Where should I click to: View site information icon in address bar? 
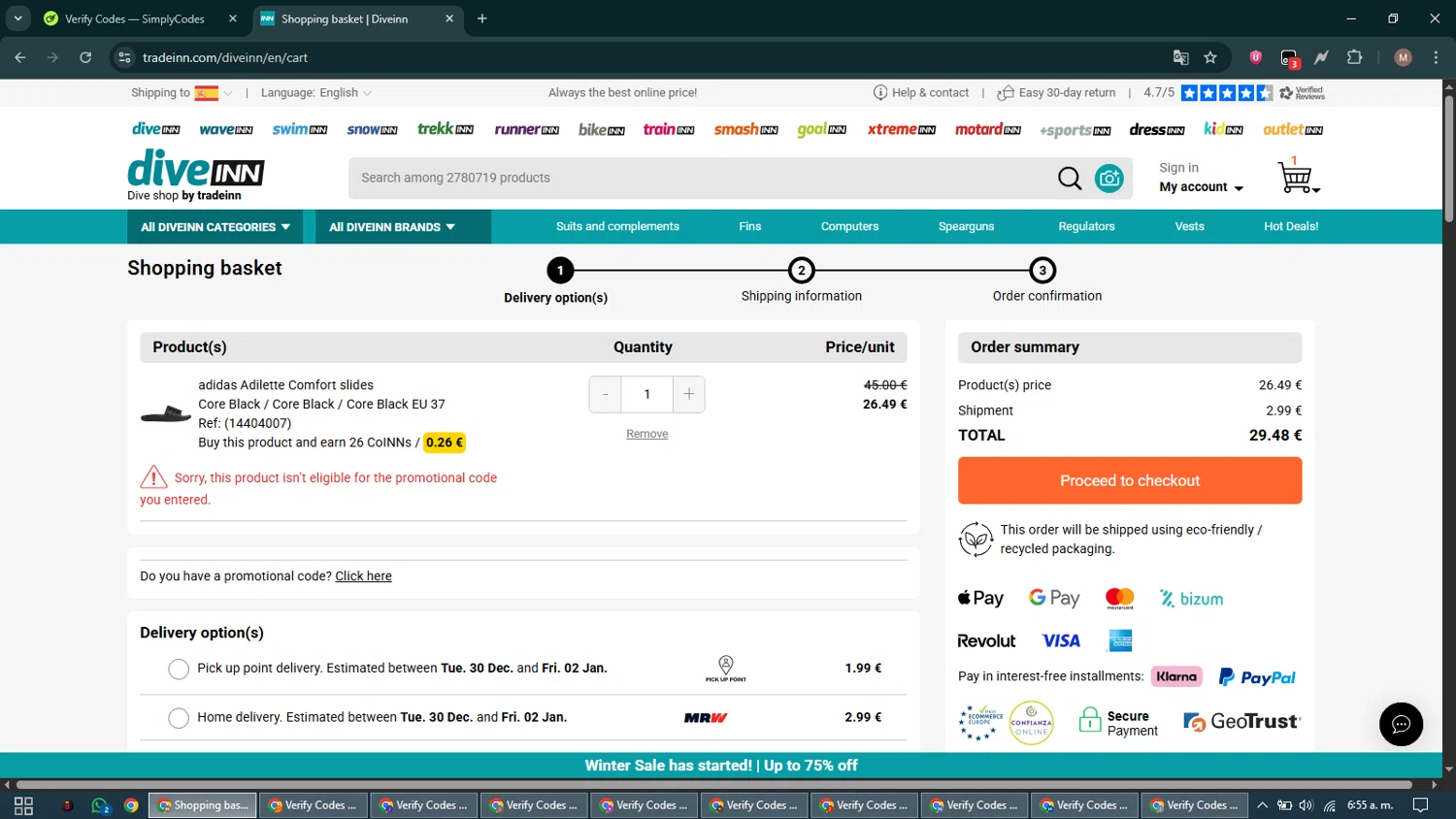coord(124,57)
